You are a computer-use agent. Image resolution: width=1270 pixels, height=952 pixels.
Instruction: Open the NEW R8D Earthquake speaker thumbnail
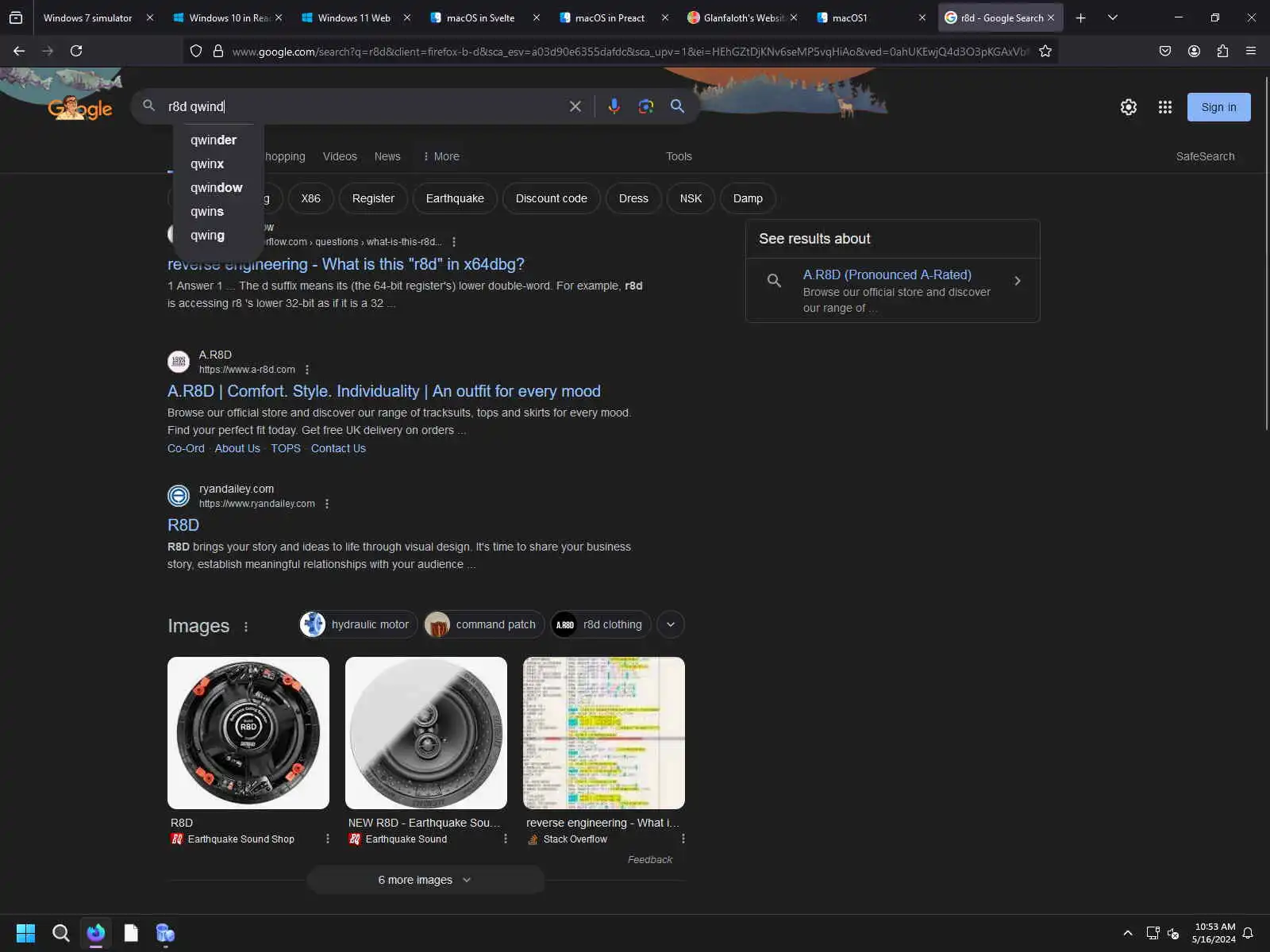click(426, 733)
